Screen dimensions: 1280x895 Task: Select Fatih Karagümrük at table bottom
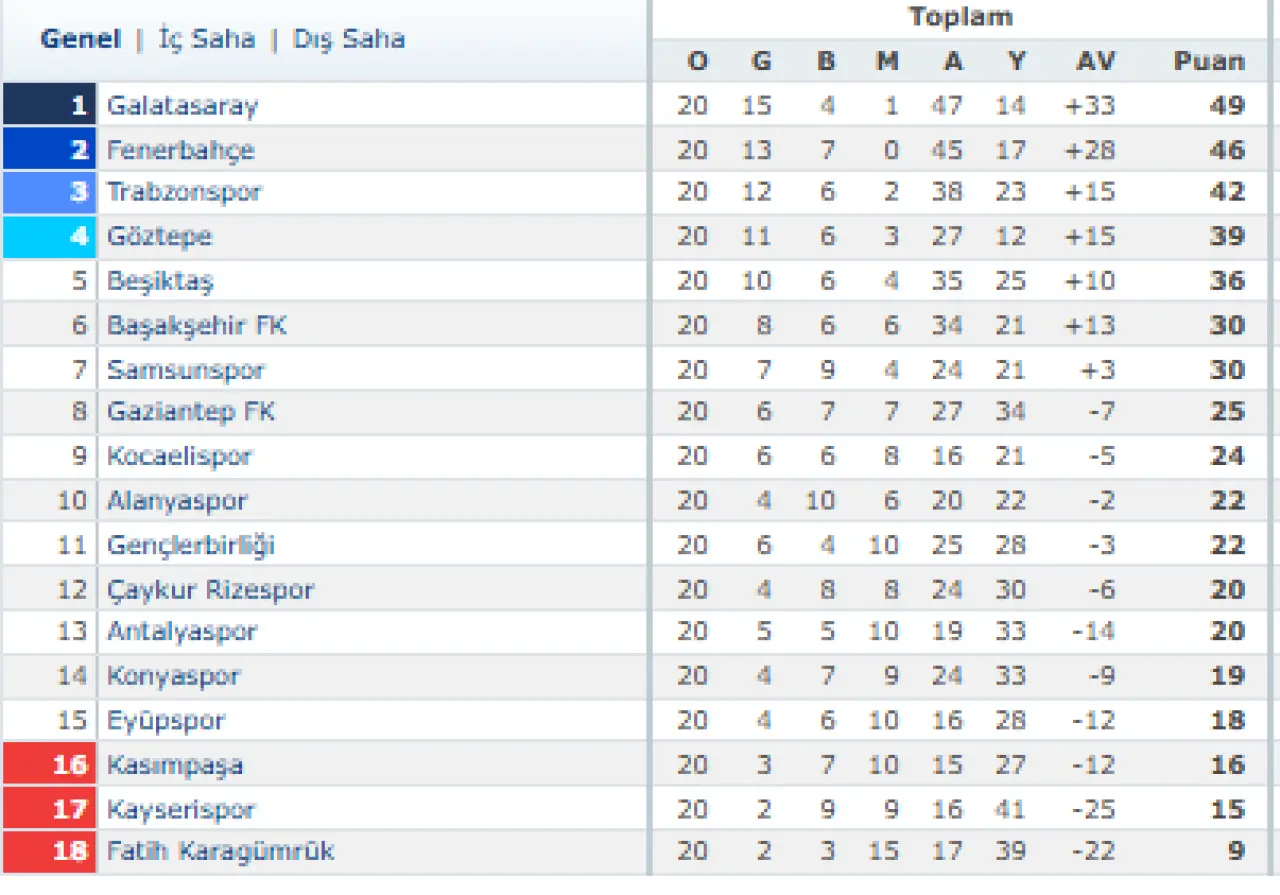point(220,852)
